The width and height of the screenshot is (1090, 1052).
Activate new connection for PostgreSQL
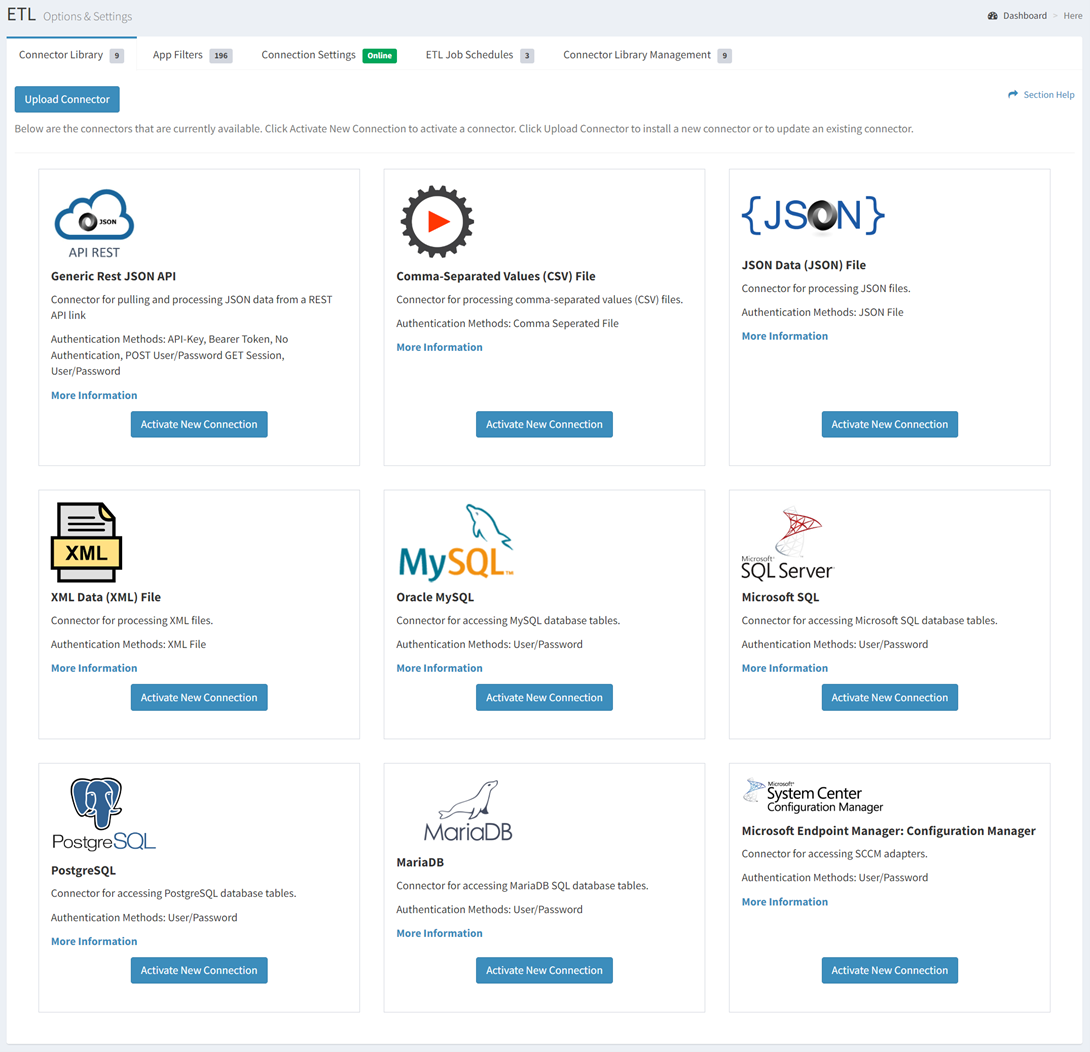click(199, 971)
